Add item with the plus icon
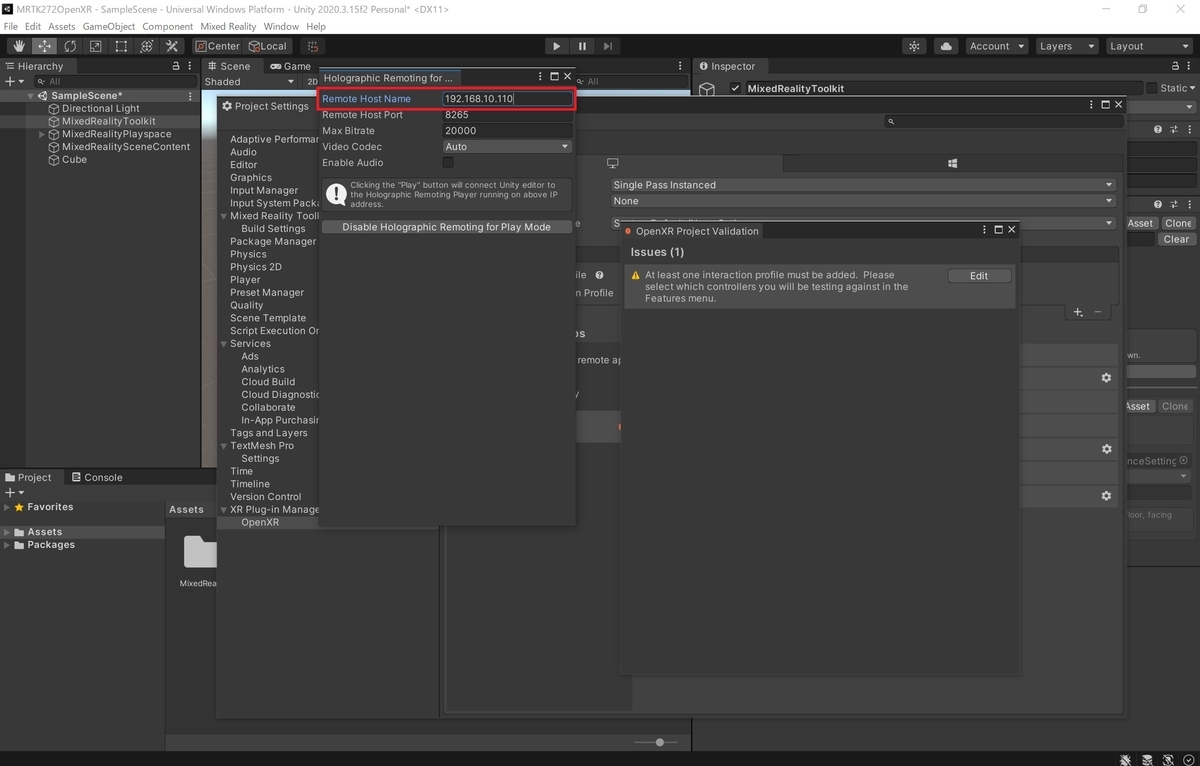 (x=1078, y=312)
